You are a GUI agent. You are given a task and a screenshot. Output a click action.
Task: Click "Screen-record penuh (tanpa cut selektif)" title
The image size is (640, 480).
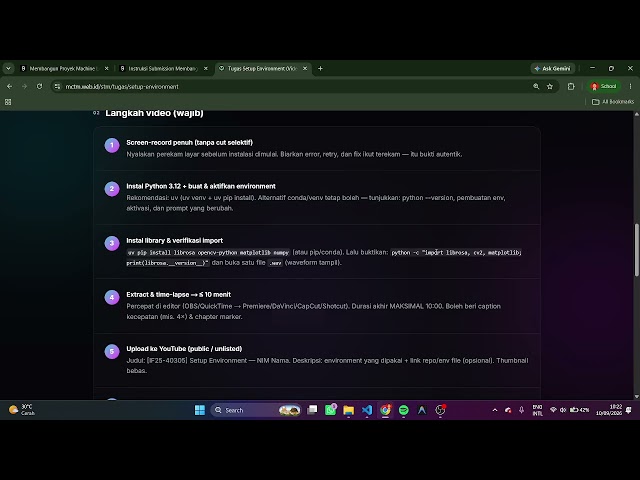tap(189, 142)
